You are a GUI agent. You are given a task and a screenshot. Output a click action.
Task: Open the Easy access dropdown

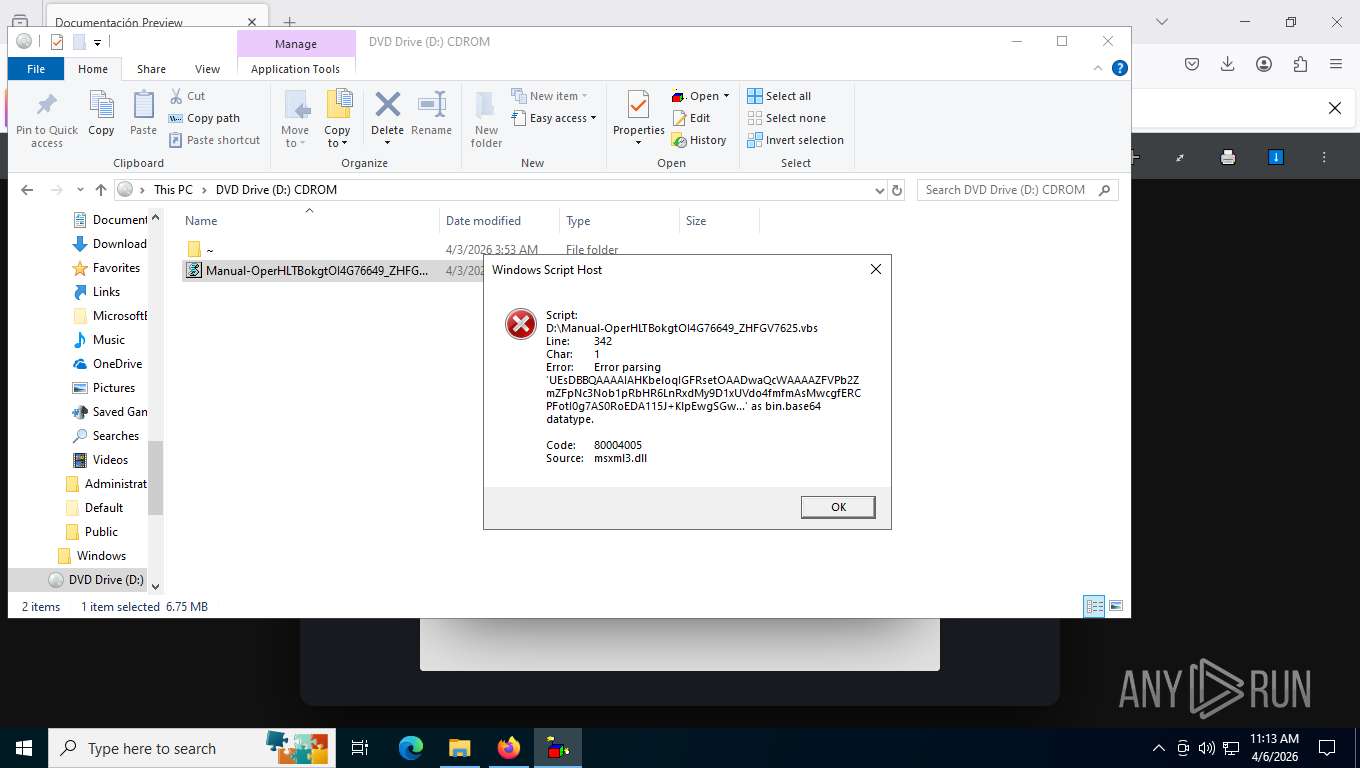pyautogui.click(x=553, y=118)
